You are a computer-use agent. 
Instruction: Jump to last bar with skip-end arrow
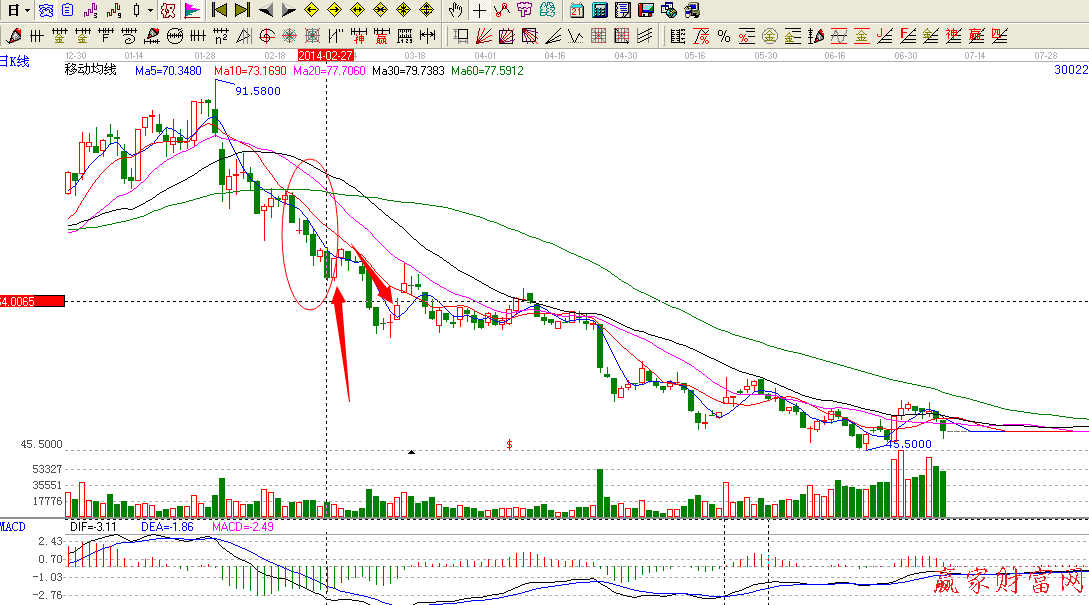click(242, 11)
